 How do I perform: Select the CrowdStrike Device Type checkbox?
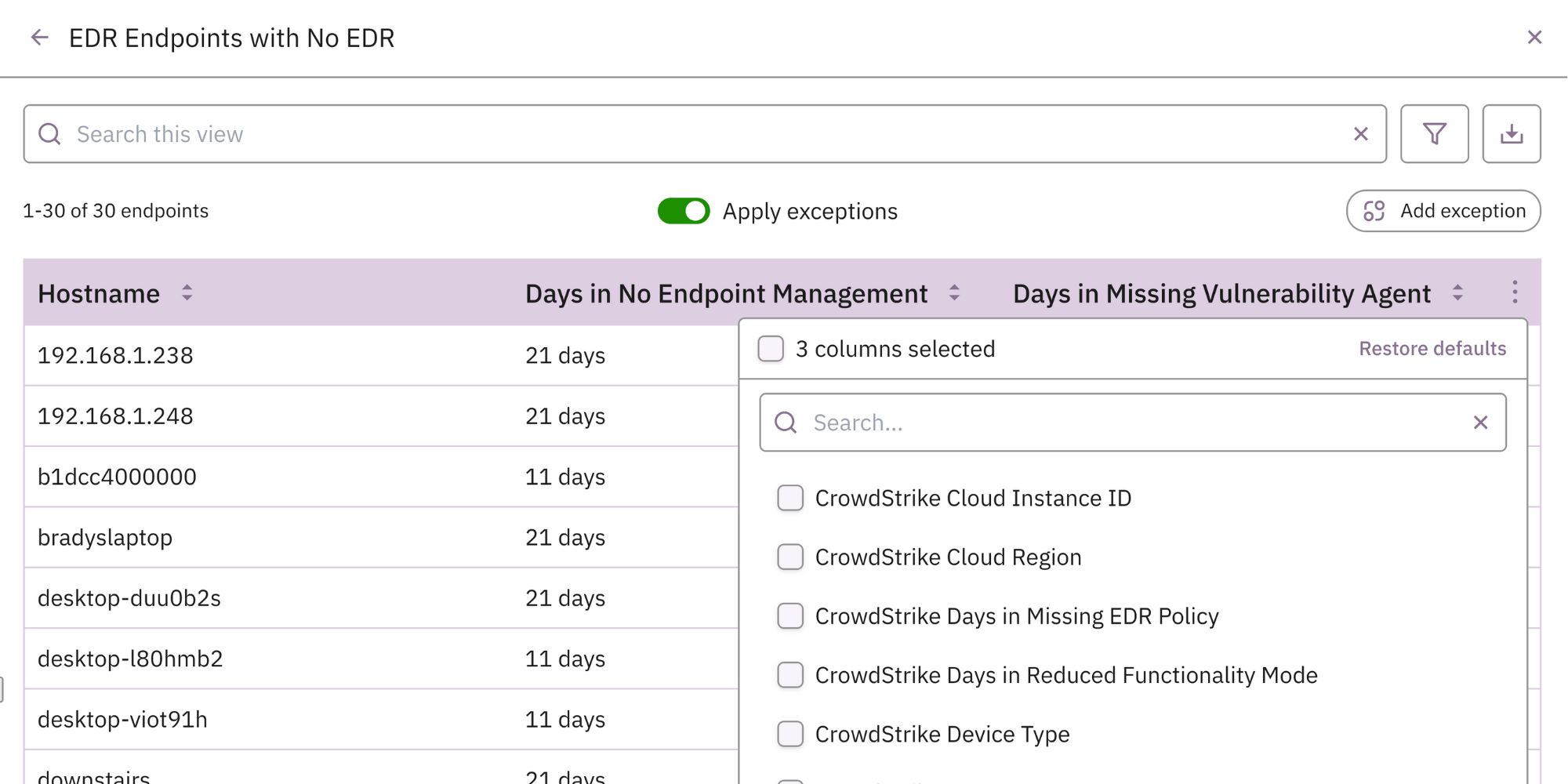click(789, 734)
